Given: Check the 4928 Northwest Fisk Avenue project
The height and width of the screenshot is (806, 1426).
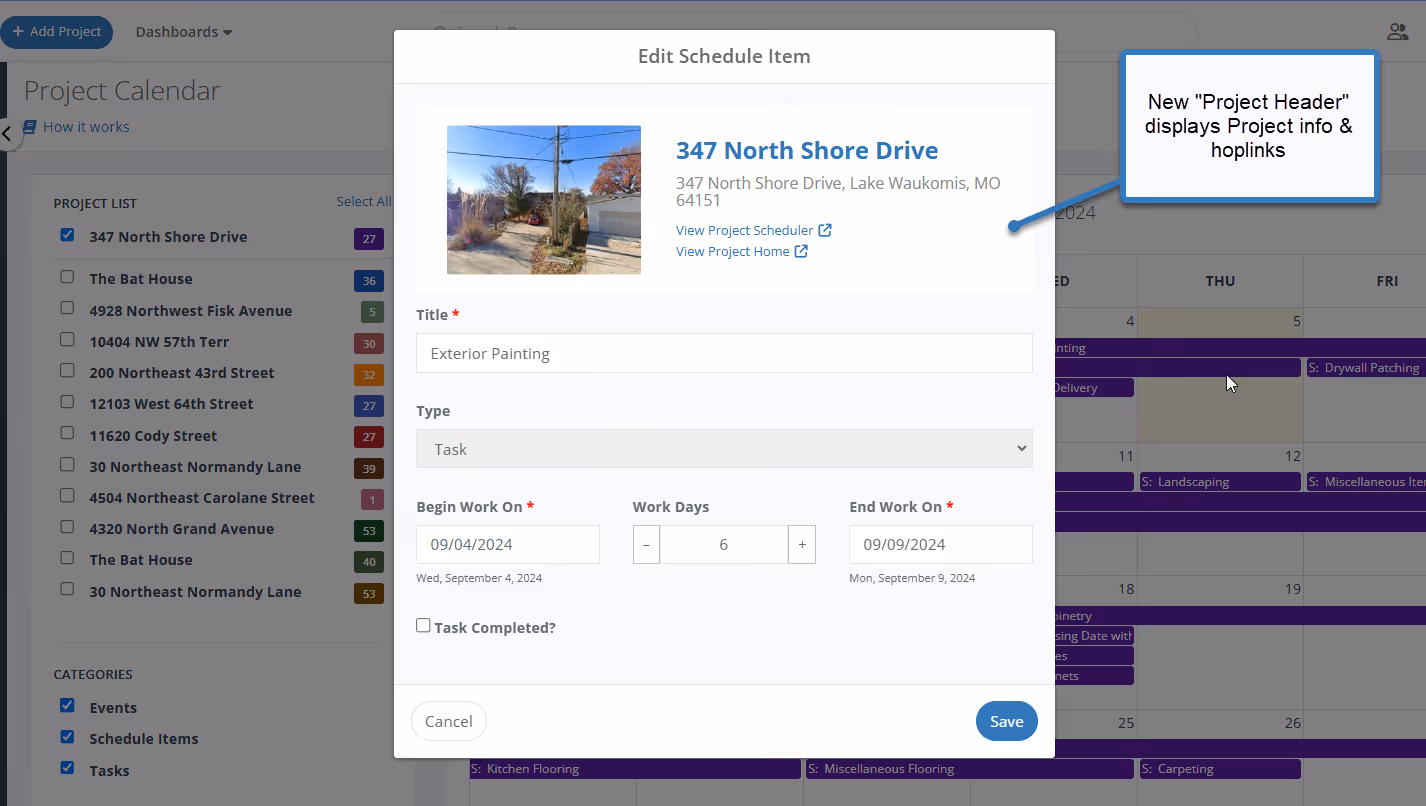Looking at the screenshot, I should (67, 309).
